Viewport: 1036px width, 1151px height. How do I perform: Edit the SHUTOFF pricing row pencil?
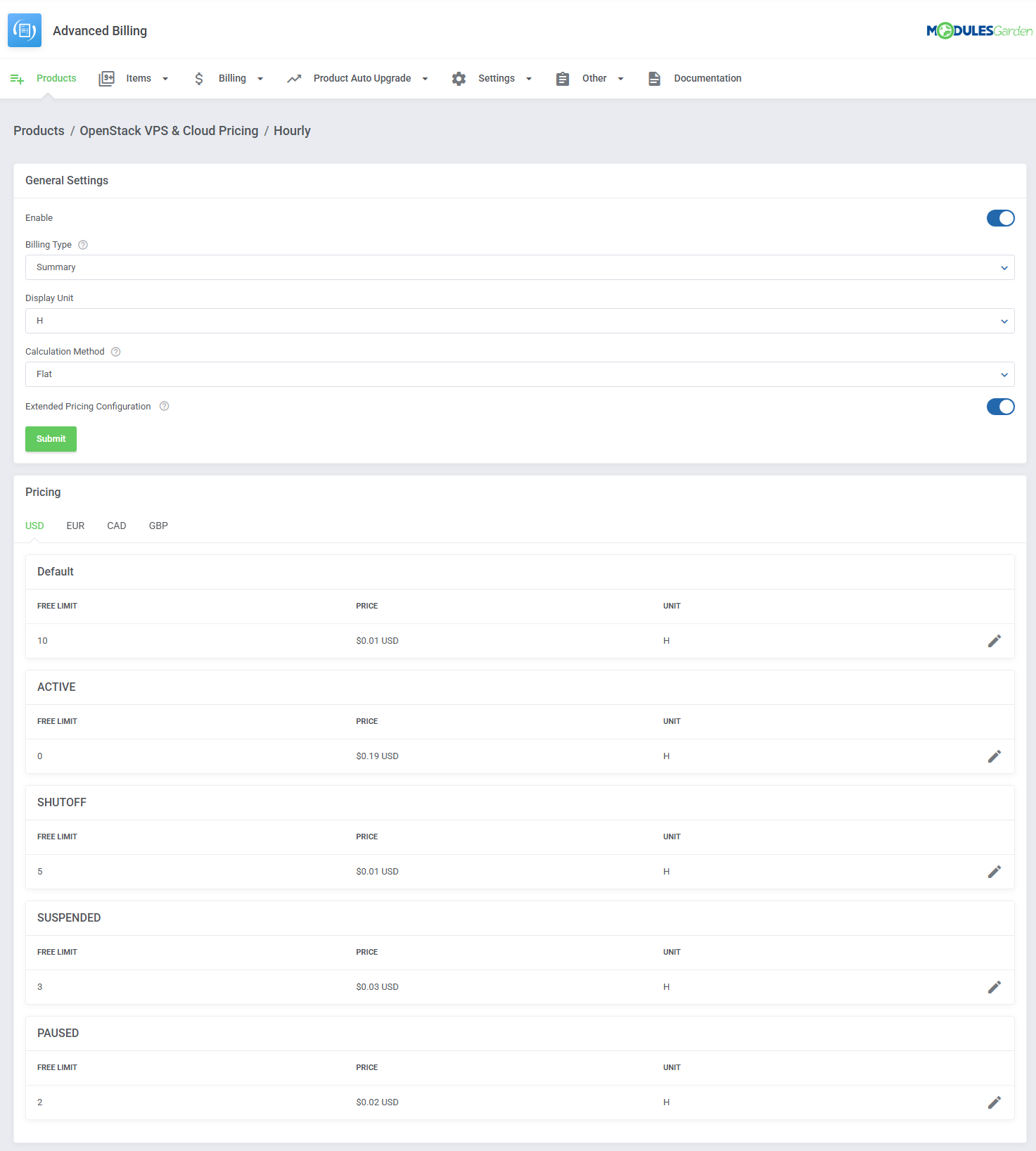995,872
